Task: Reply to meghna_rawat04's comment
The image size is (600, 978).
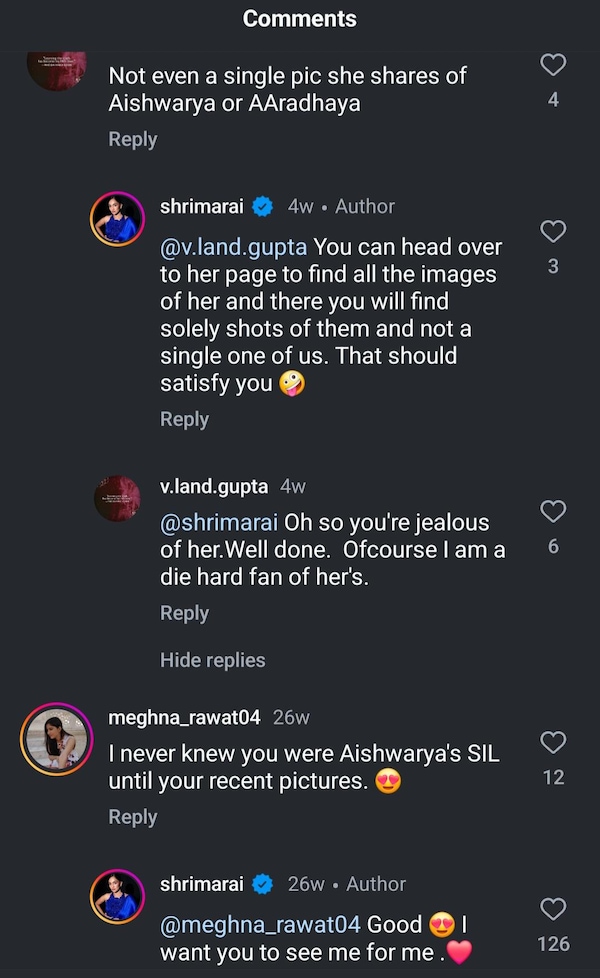Action: 133,817
